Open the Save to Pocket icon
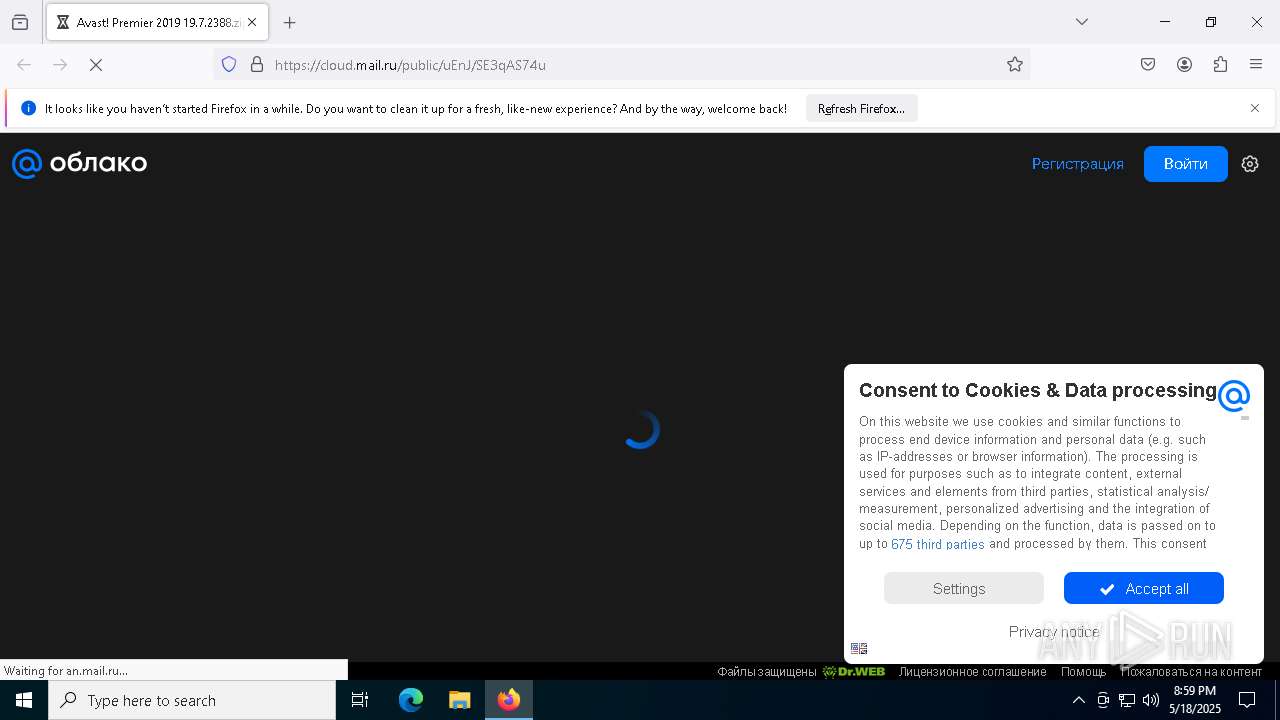The width and height of the screenshot is (1280, 720). coord(1148,65)
